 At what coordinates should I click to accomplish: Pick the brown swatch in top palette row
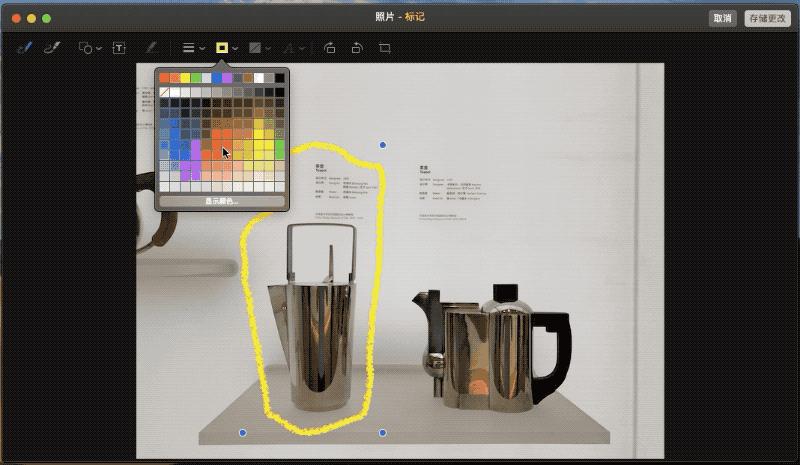pos(248,78)
